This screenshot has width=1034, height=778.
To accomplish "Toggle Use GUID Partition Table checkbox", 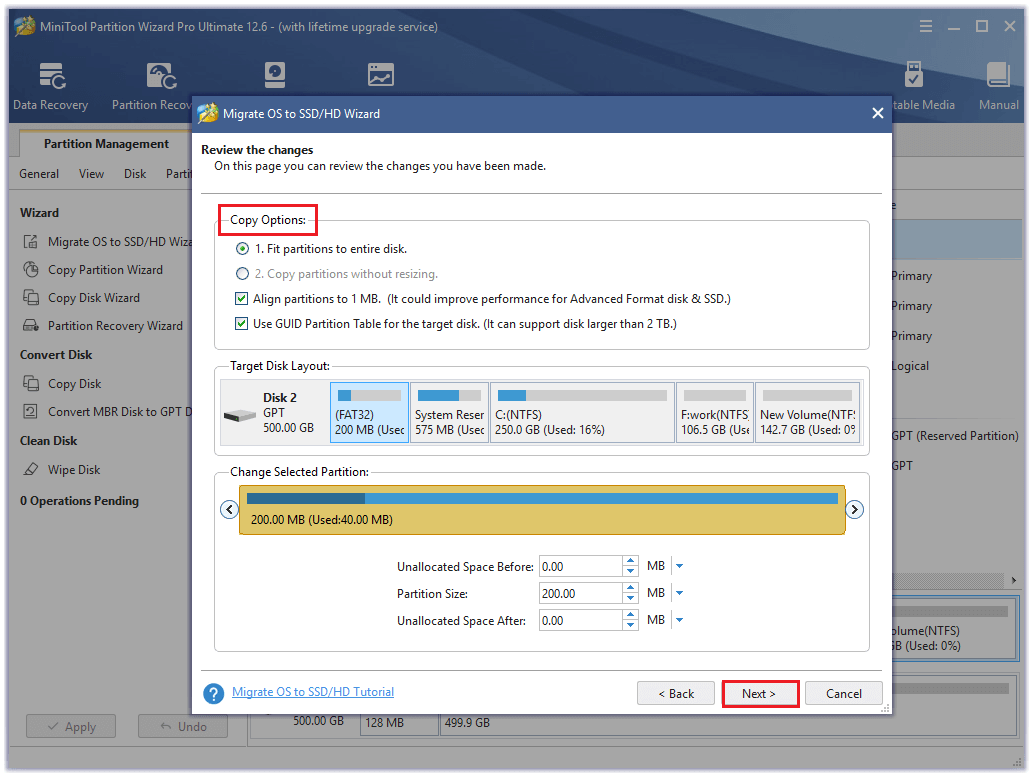I will (x=241, y=324).
